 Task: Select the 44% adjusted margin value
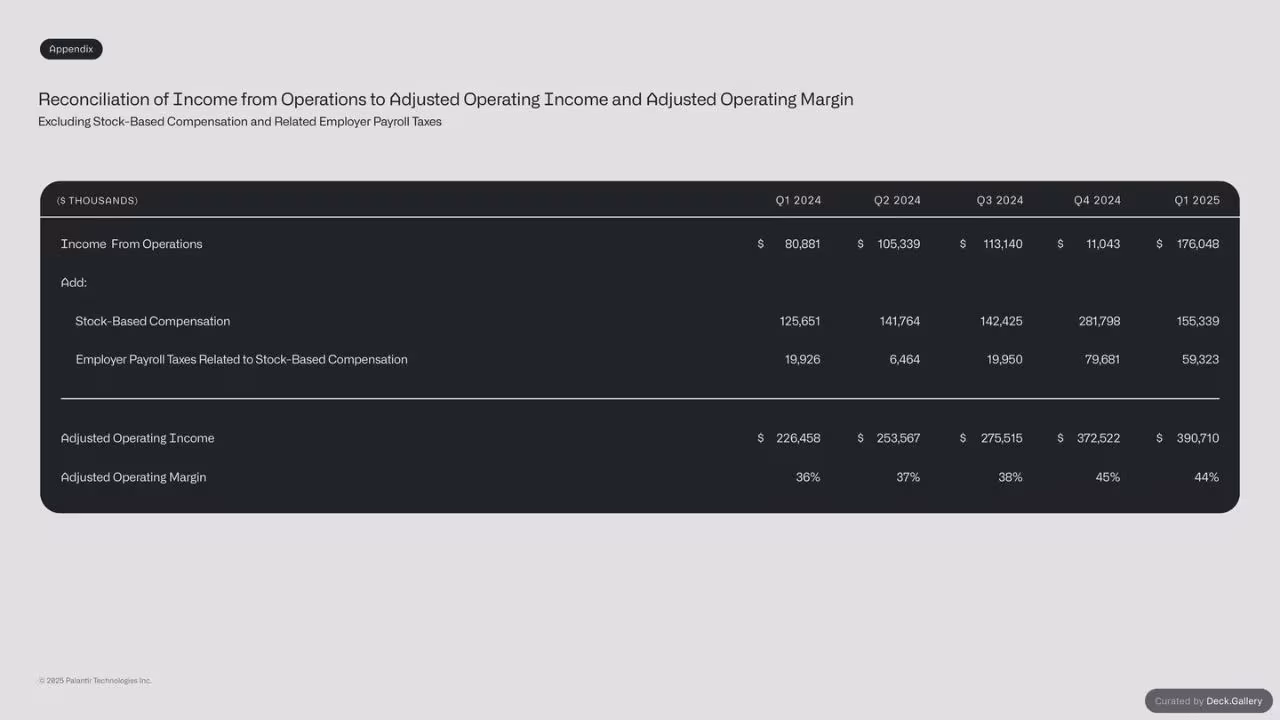pos(1207,477)
